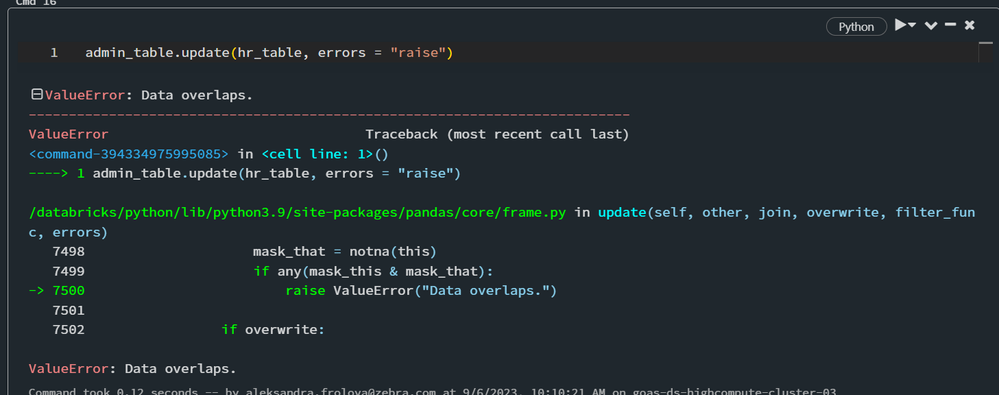Open the run options dropdown arrow
The image size is (999, 395).
point(912,25)
